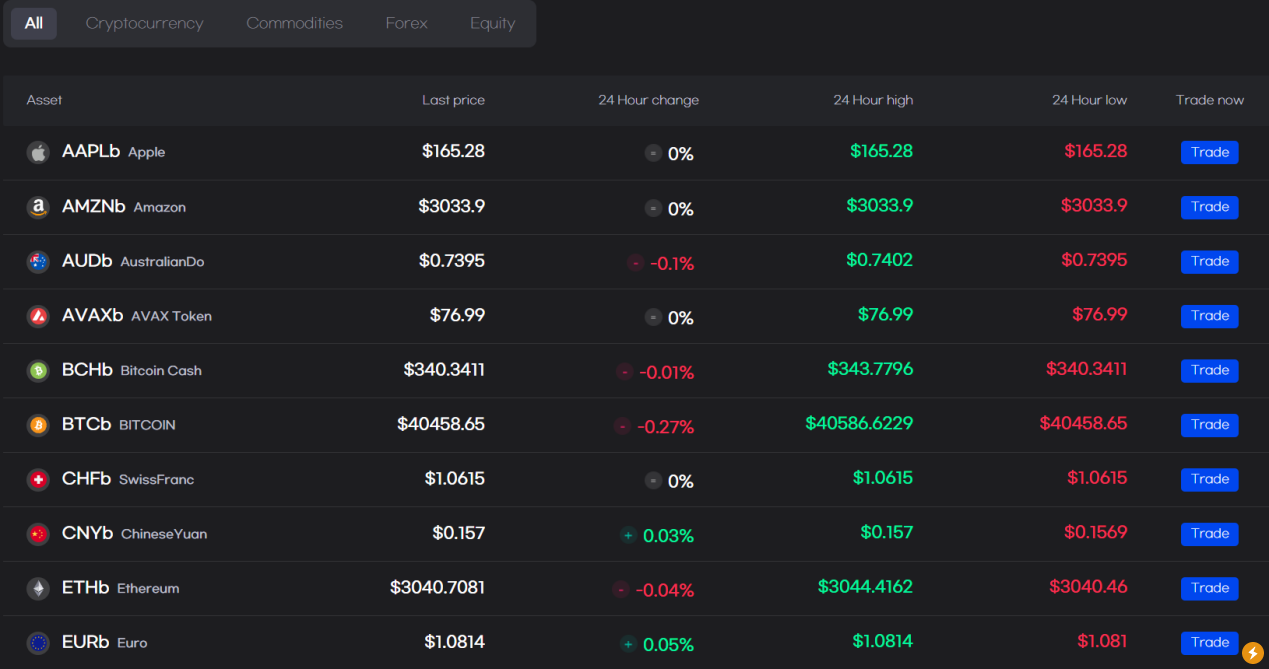Screen dimensions: 1269x669
Task: Trade the BTCb Bitcoin asset
Action: pyautogui.click(x=1209, y=425)
